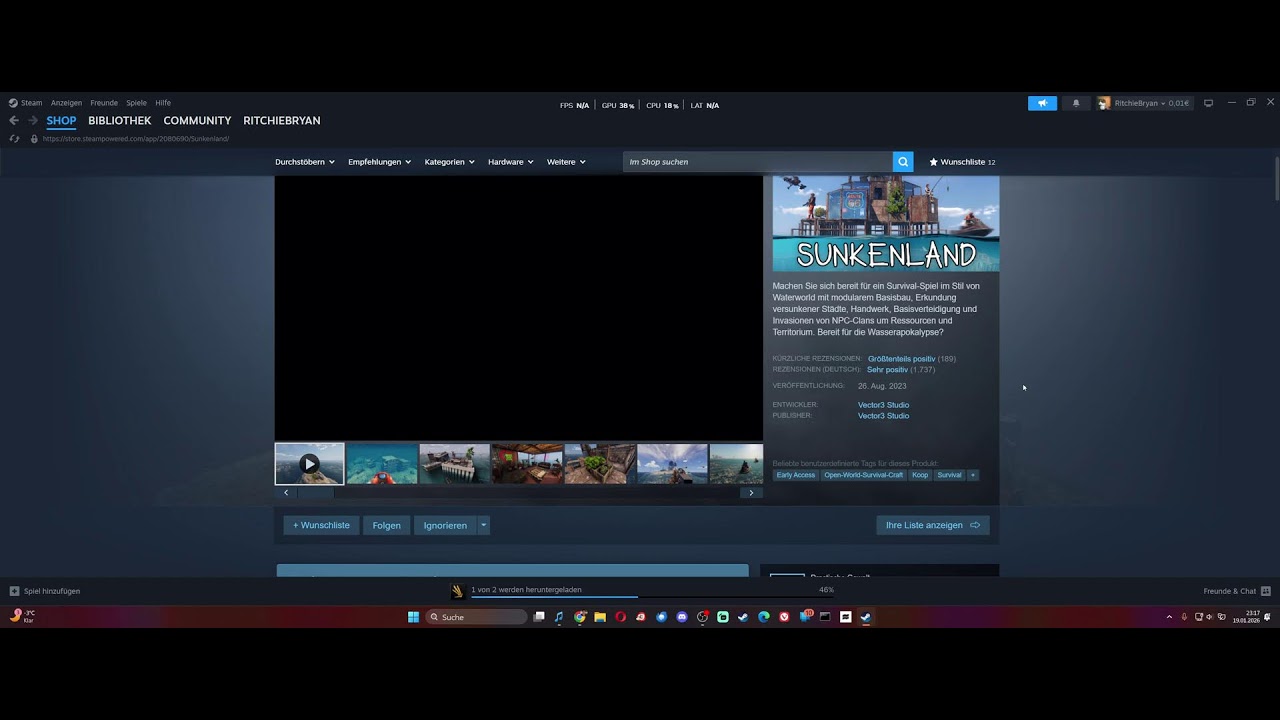Open Windows Start menu
1280x720 pixels.
[413, 617]
